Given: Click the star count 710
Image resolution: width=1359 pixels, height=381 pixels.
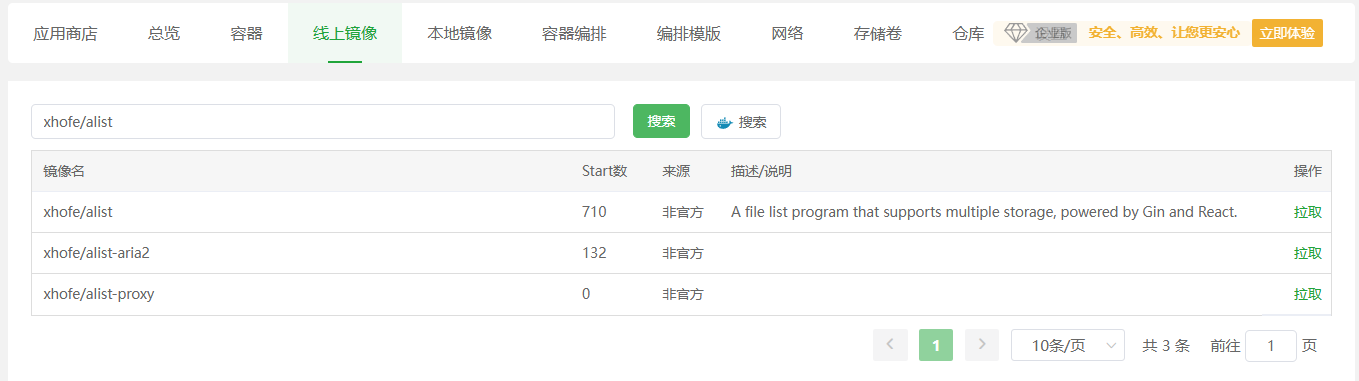Looking at the screenshot, I should (x=594, y=212).
